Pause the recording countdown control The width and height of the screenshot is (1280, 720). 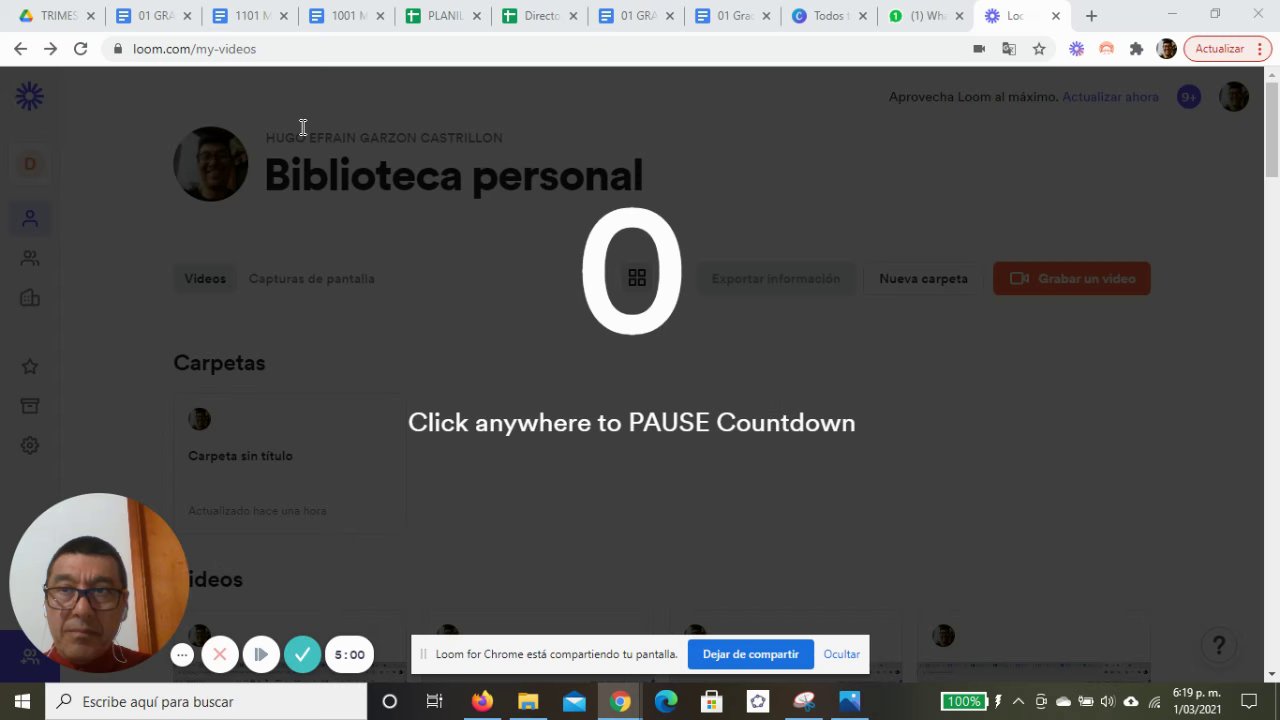click(261, 655)
